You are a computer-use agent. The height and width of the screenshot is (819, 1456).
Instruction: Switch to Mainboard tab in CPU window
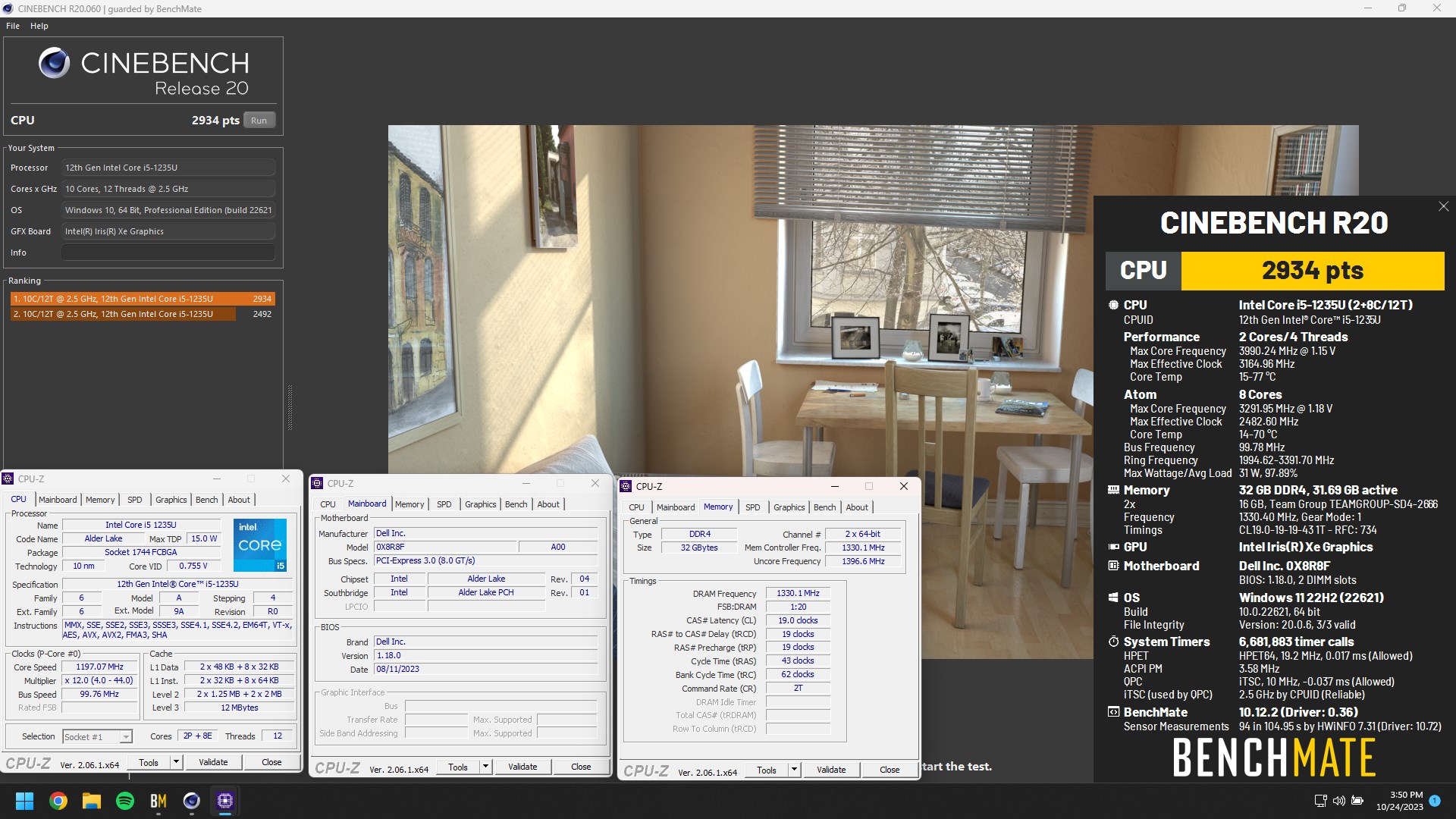(x=58, y=500)
